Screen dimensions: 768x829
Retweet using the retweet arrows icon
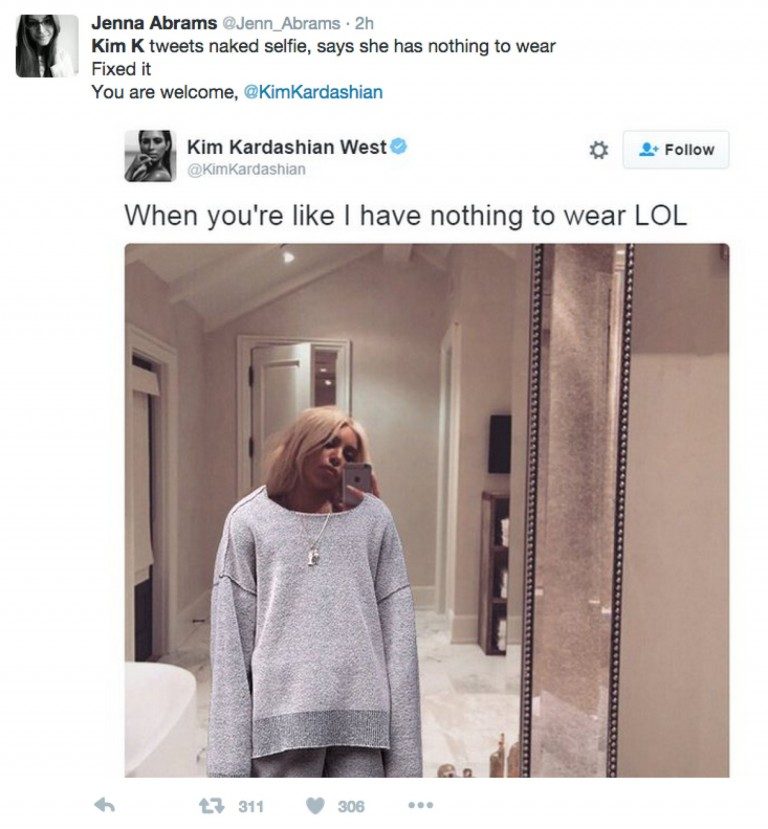pyautogui.click(x=211, y=806)
